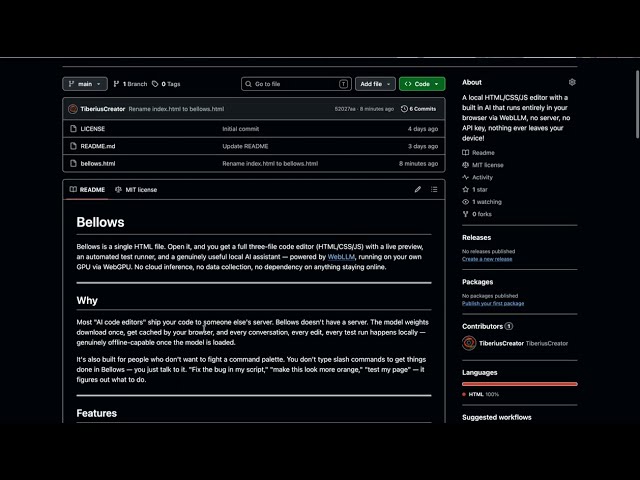Viewport: 640px width, 480px height.
Task: View the 6 Commits history
Action: point(418,109)
